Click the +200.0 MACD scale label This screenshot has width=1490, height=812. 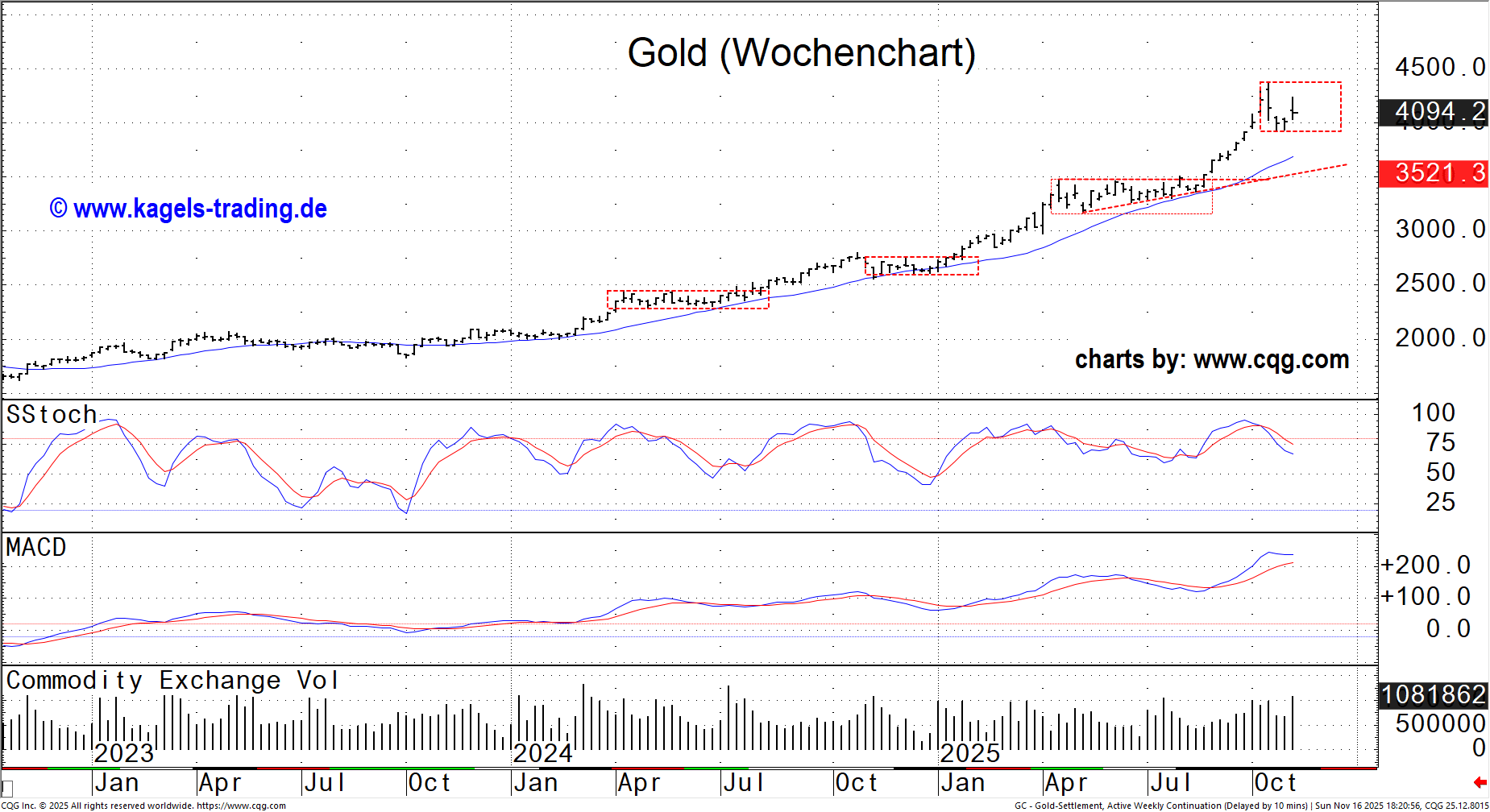coord(1426,565)
